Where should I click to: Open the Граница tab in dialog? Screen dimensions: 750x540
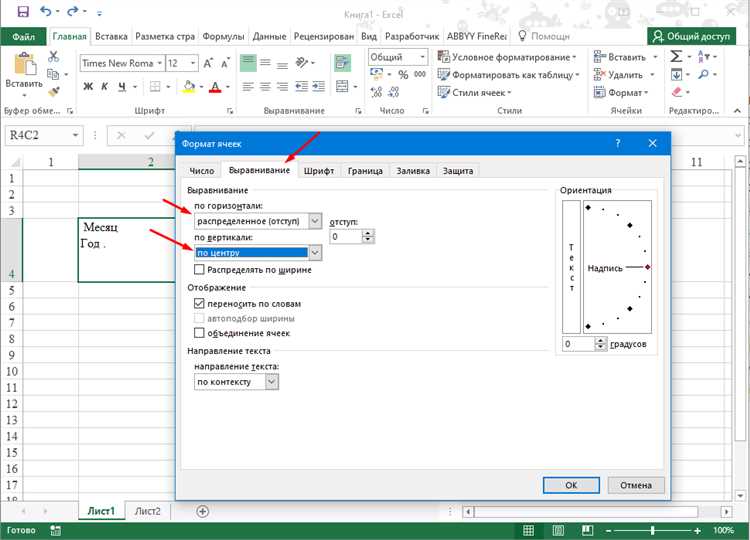point(365,171)
